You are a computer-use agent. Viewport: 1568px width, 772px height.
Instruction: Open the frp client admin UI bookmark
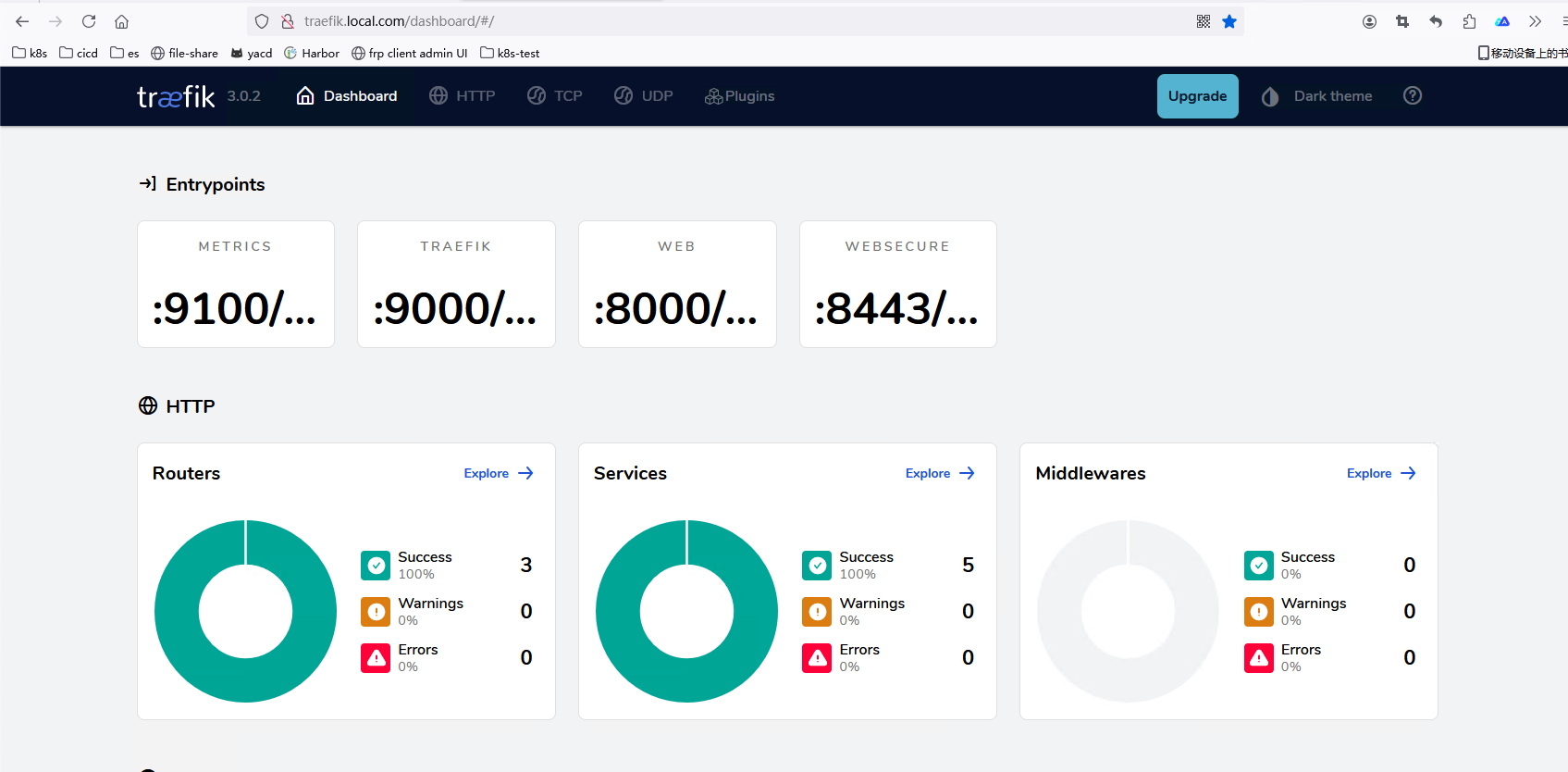pos(410,53)
